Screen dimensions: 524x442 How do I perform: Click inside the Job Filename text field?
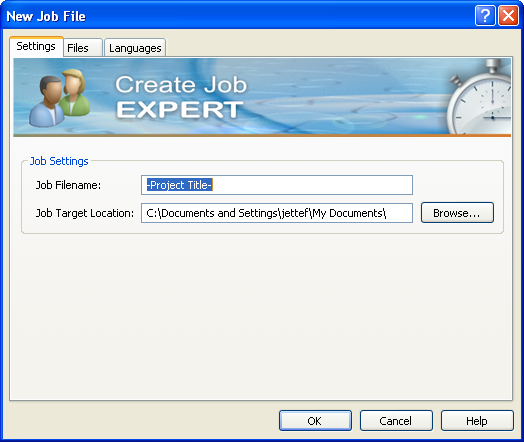click(277, 185)
